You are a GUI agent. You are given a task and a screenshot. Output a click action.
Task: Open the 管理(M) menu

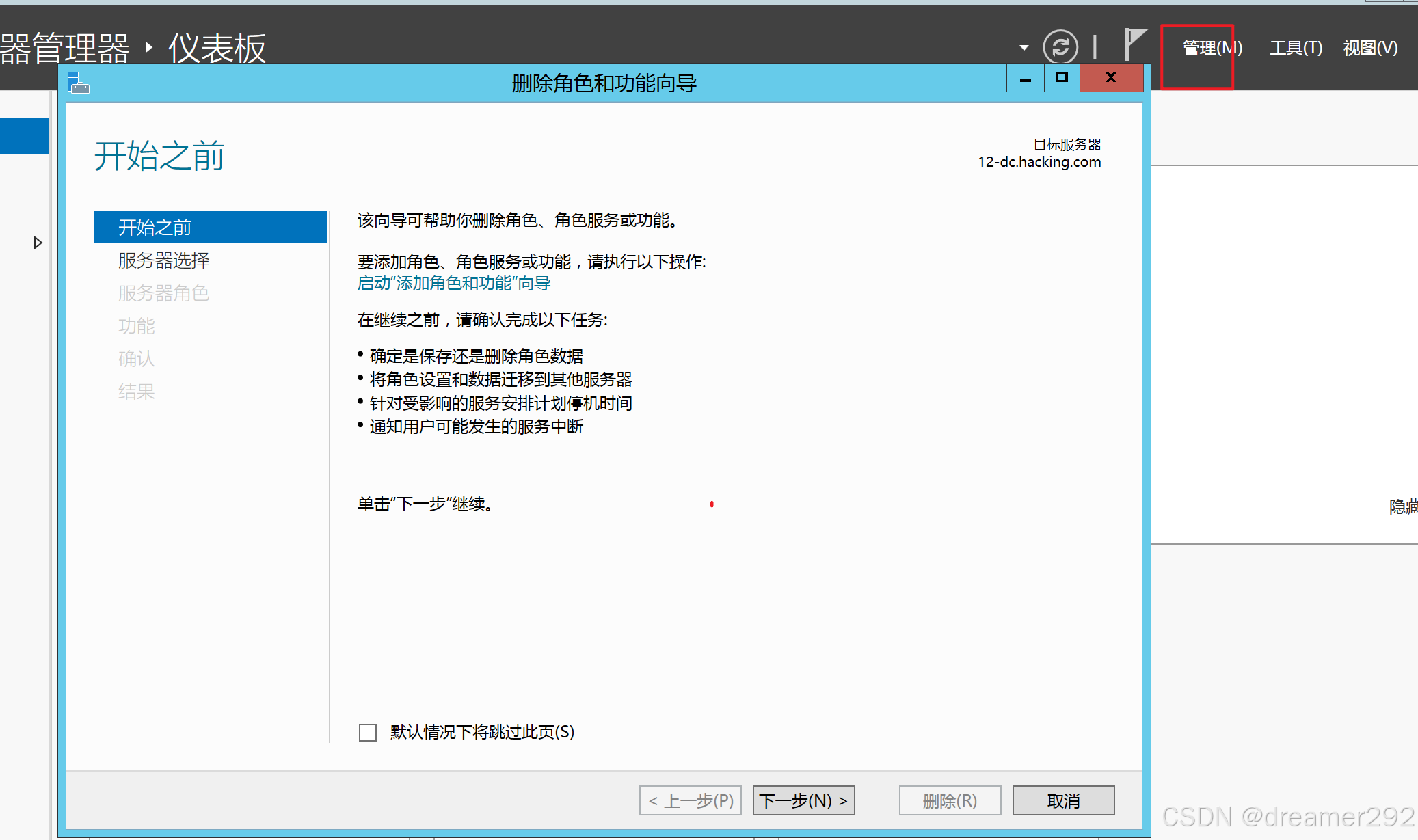click(x=1212, y=48)
